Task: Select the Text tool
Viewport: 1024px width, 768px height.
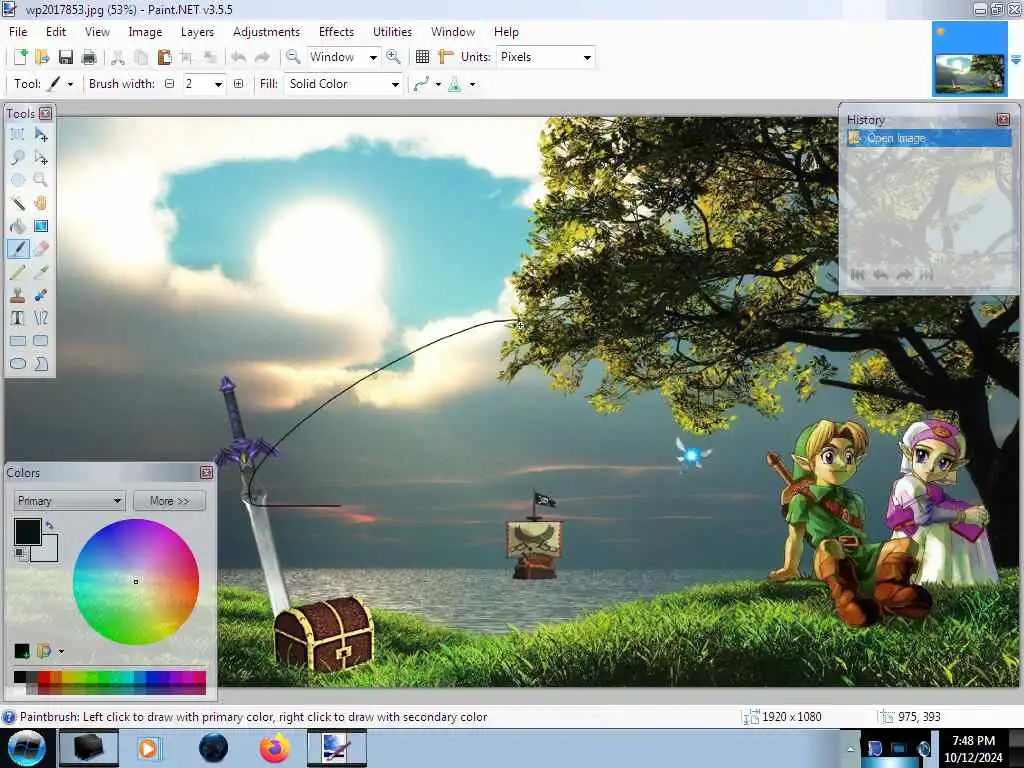Action: pos(18,318)
